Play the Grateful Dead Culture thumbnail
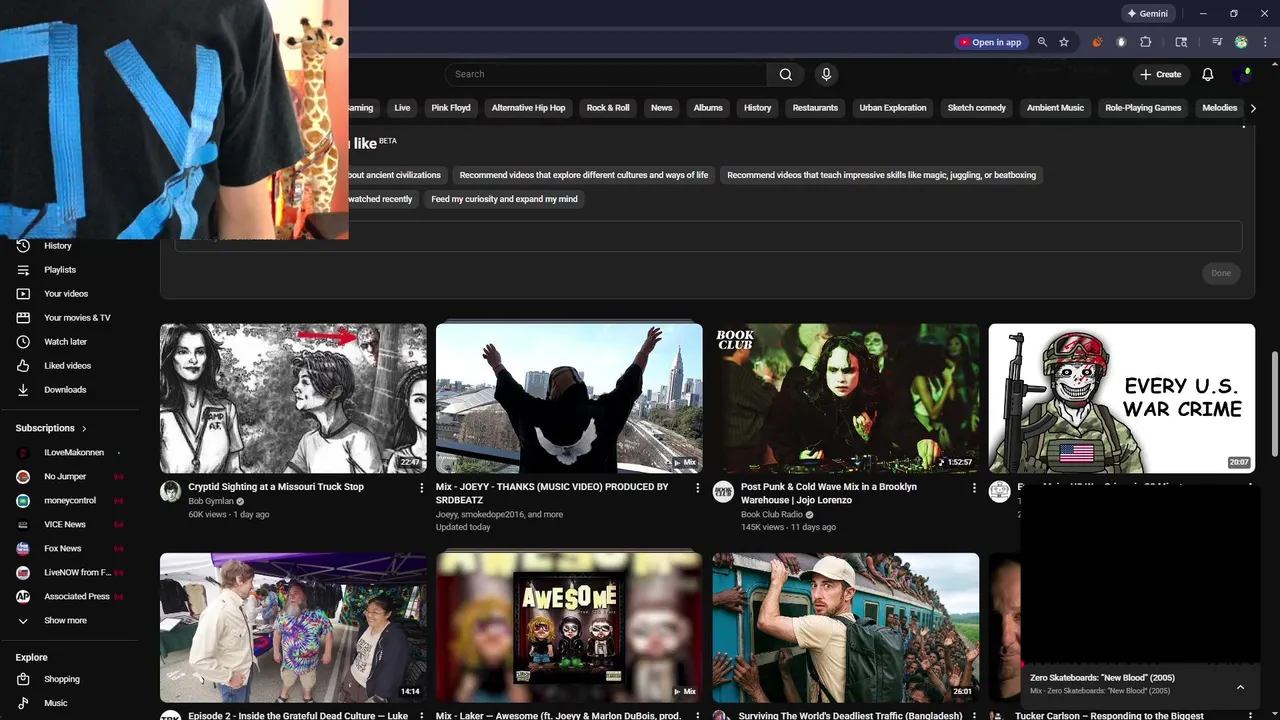Viewport: 1280px width, 720px height. tap(293, 628)
